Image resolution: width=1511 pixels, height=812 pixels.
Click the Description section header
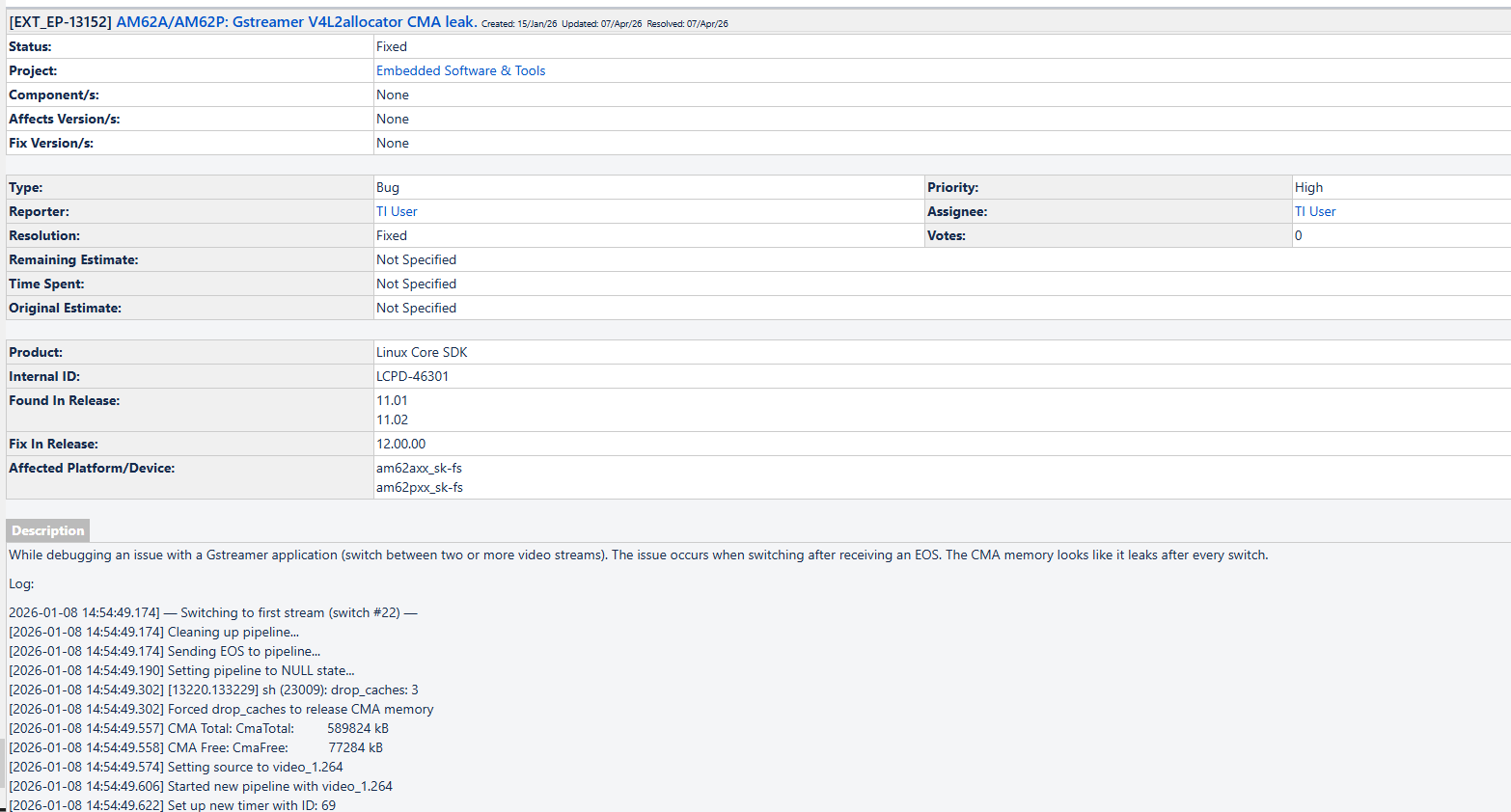(48, 530)
